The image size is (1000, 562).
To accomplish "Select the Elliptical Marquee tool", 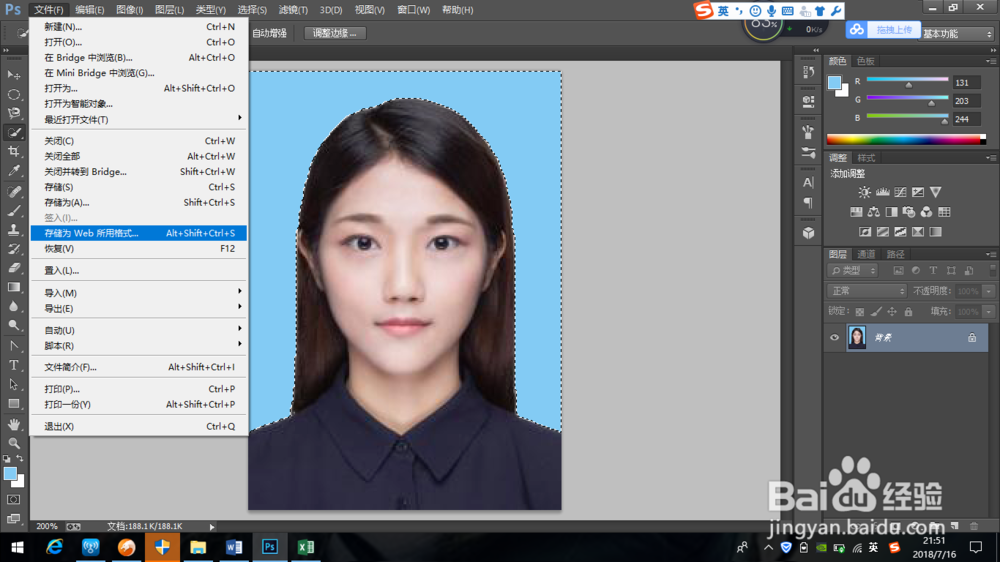I will point(13,94).
